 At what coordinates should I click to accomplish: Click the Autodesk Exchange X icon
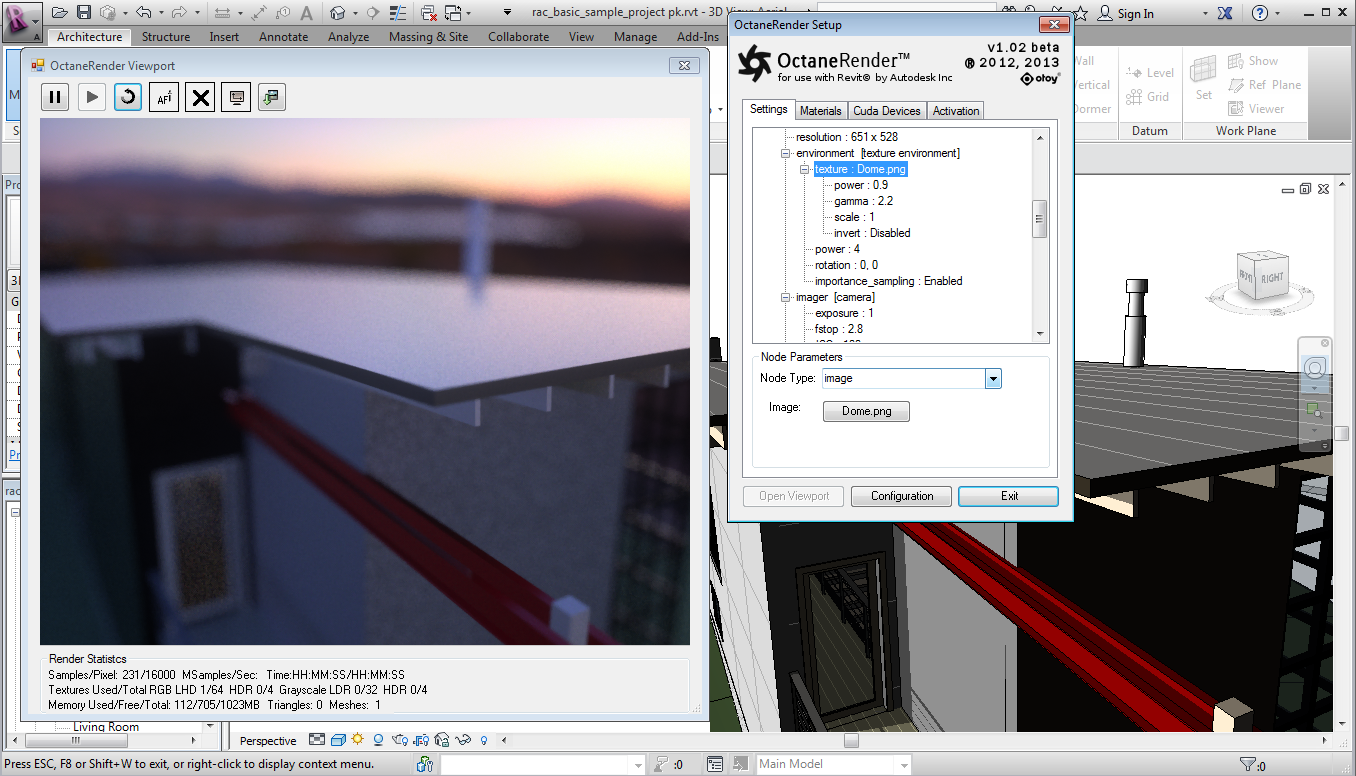pyautogui.click(x=1226, y=13)
